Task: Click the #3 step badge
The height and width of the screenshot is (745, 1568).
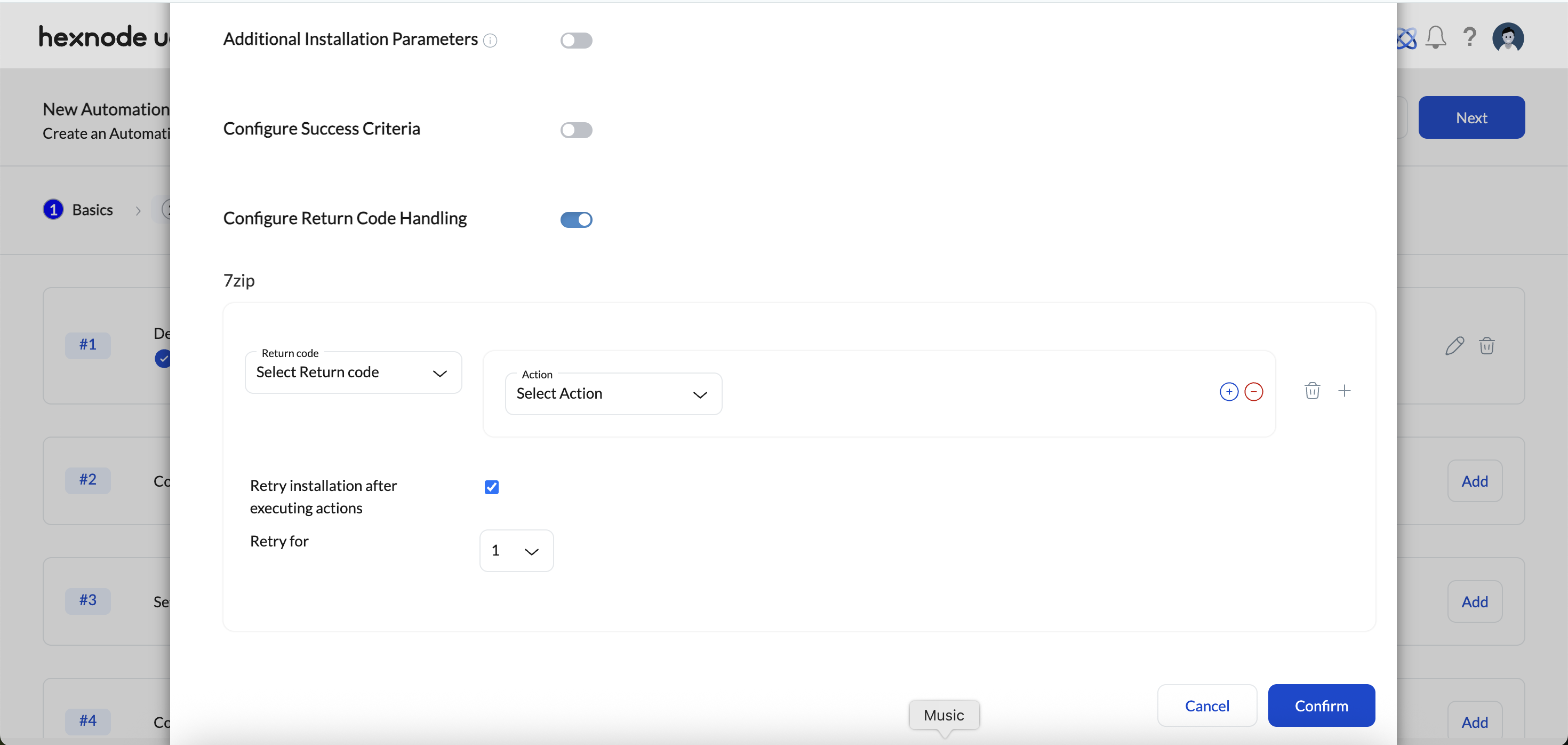Action: (x=87, y=600)
